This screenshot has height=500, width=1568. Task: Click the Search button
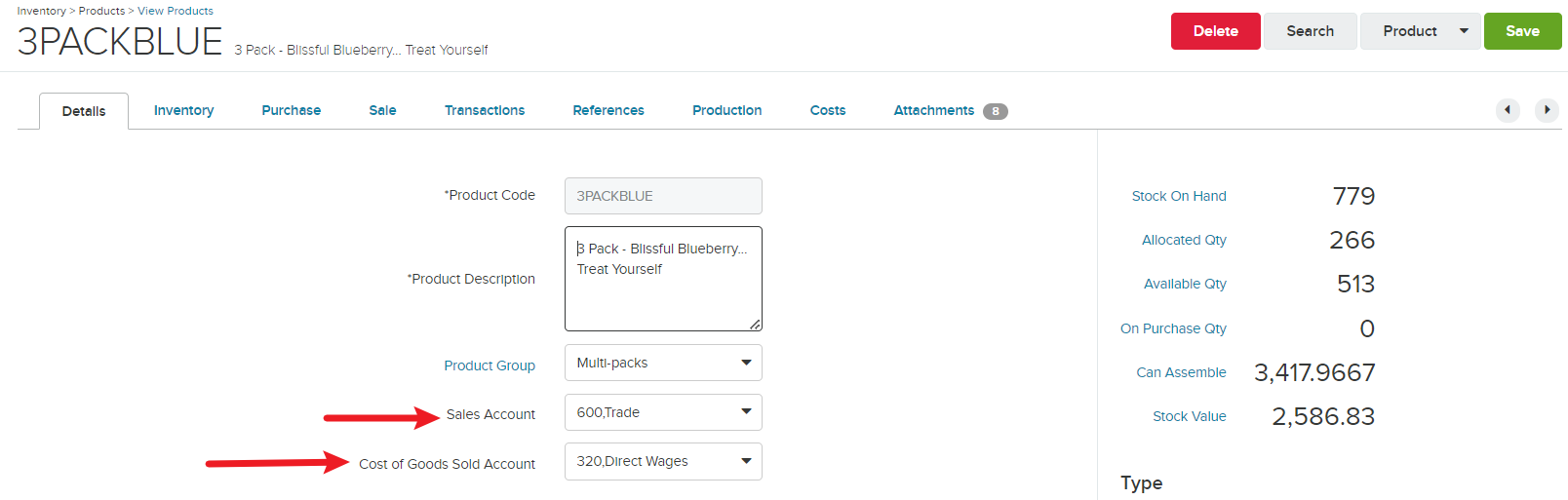1310,31
